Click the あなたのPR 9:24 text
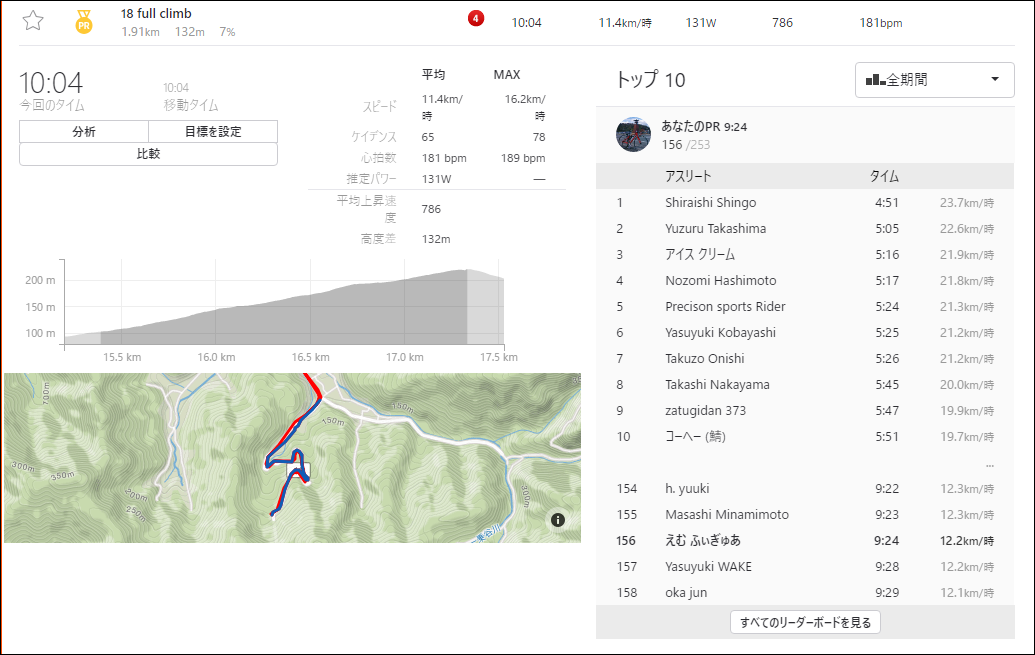Screen dimensions: 1035x655 [x=704, y=127]
